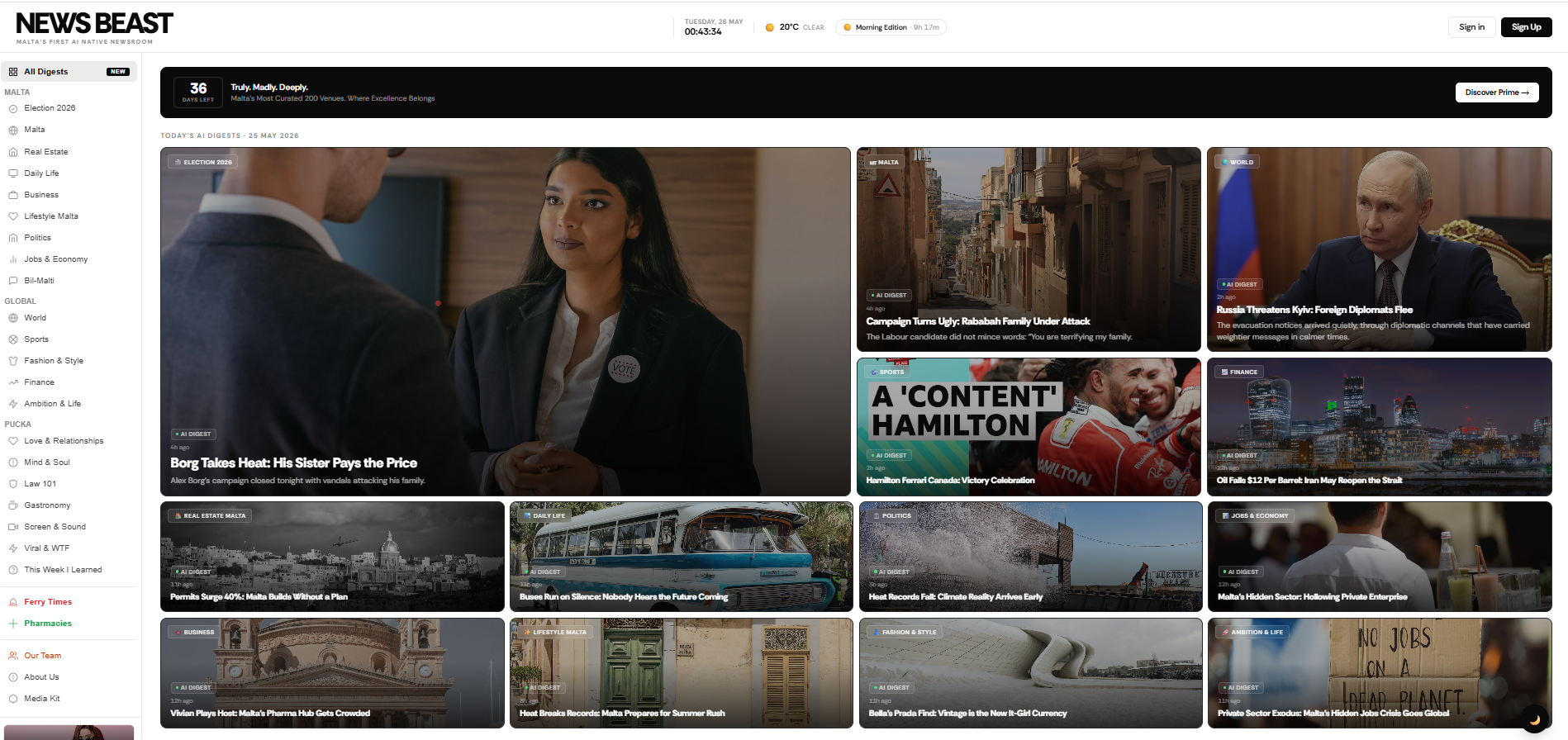Click the shirt icon beside Fashion & Style

click(x=13, y=361)
